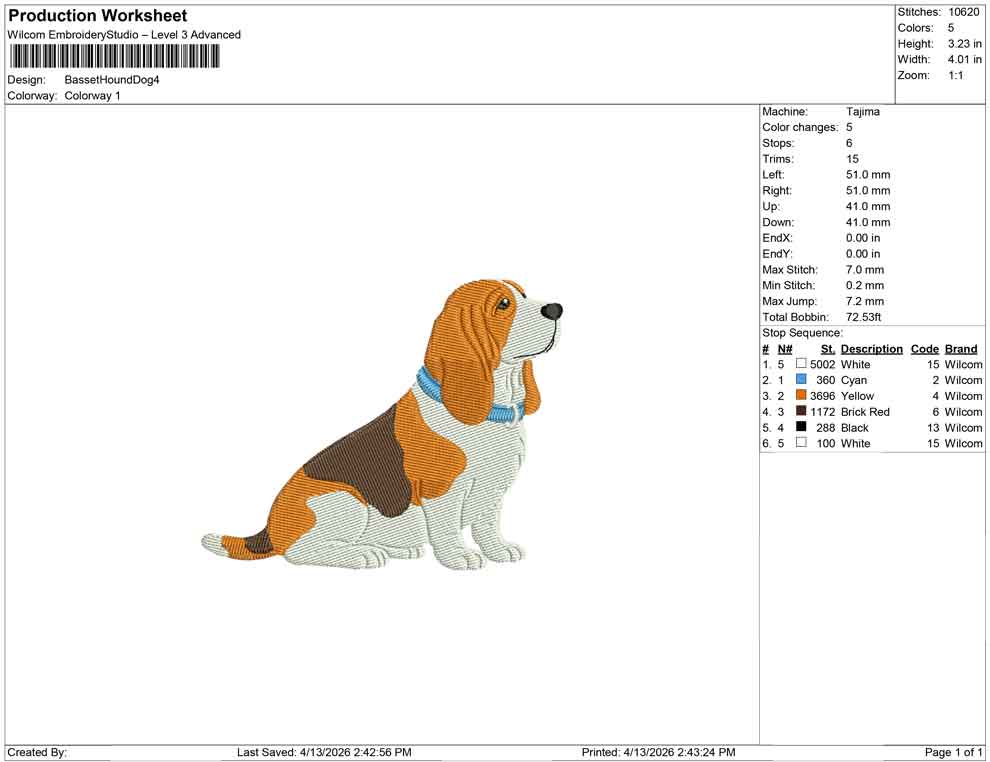This screenshot has height=762, width=990.
Task: Click the Yellow 3696 thread swatch
Action: [x=799, y=396]
